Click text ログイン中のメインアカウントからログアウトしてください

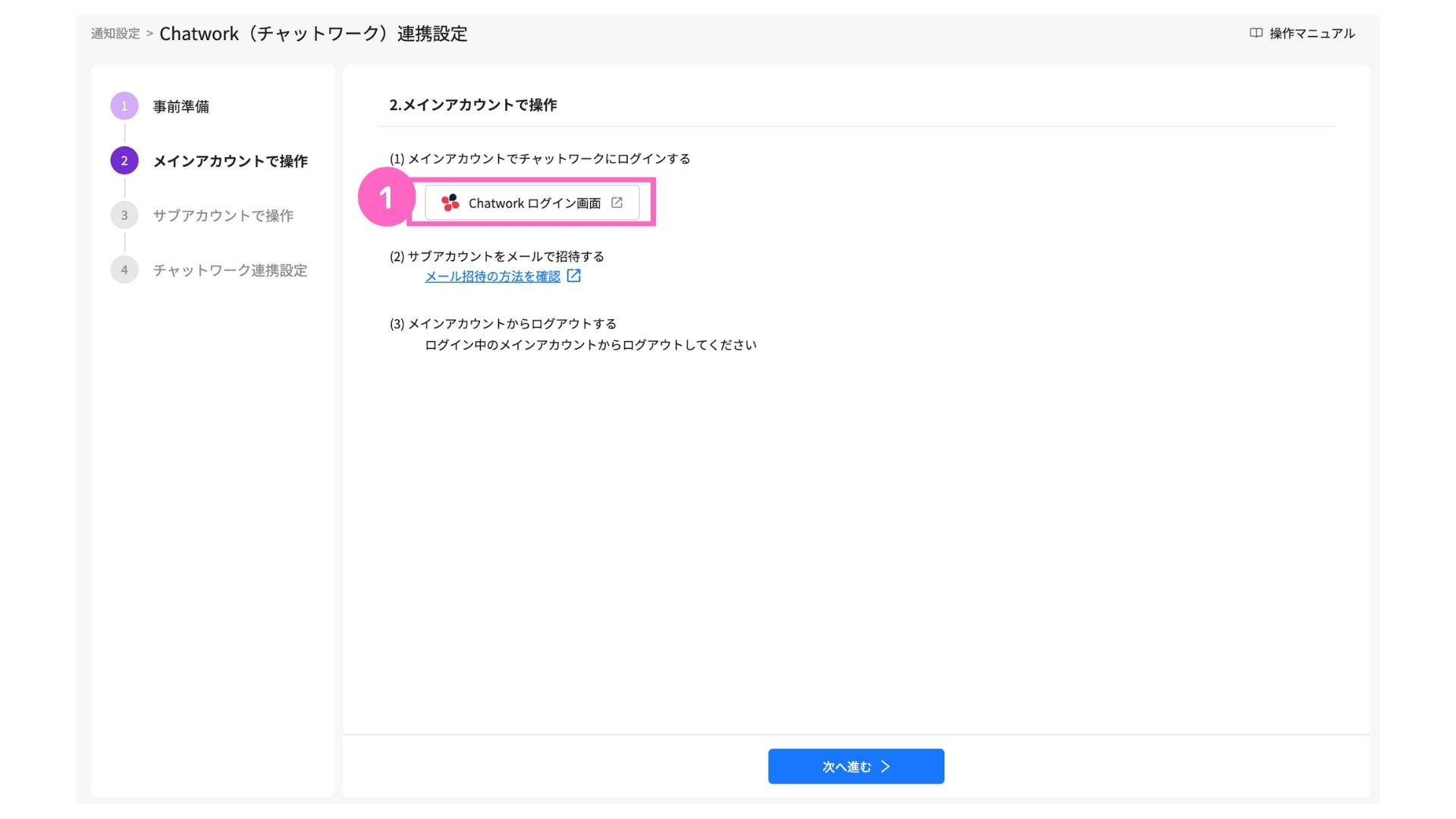point(591,346)
